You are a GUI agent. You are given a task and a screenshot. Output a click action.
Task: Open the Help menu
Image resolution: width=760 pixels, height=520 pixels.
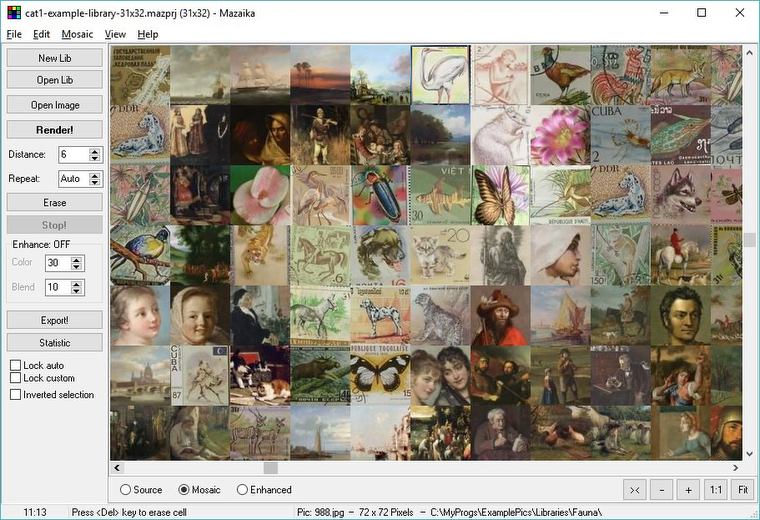pyautogui.click(x=148, y=34)
